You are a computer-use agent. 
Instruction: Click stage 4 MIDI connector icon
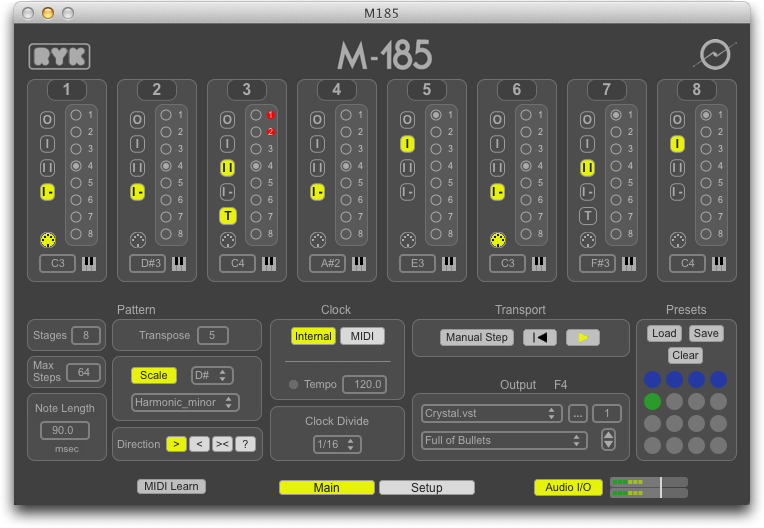click(318, 240)
